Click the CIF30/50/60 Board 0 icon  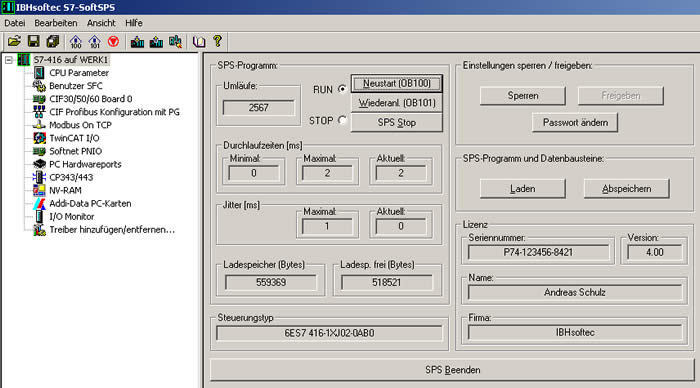coord(39,99)
